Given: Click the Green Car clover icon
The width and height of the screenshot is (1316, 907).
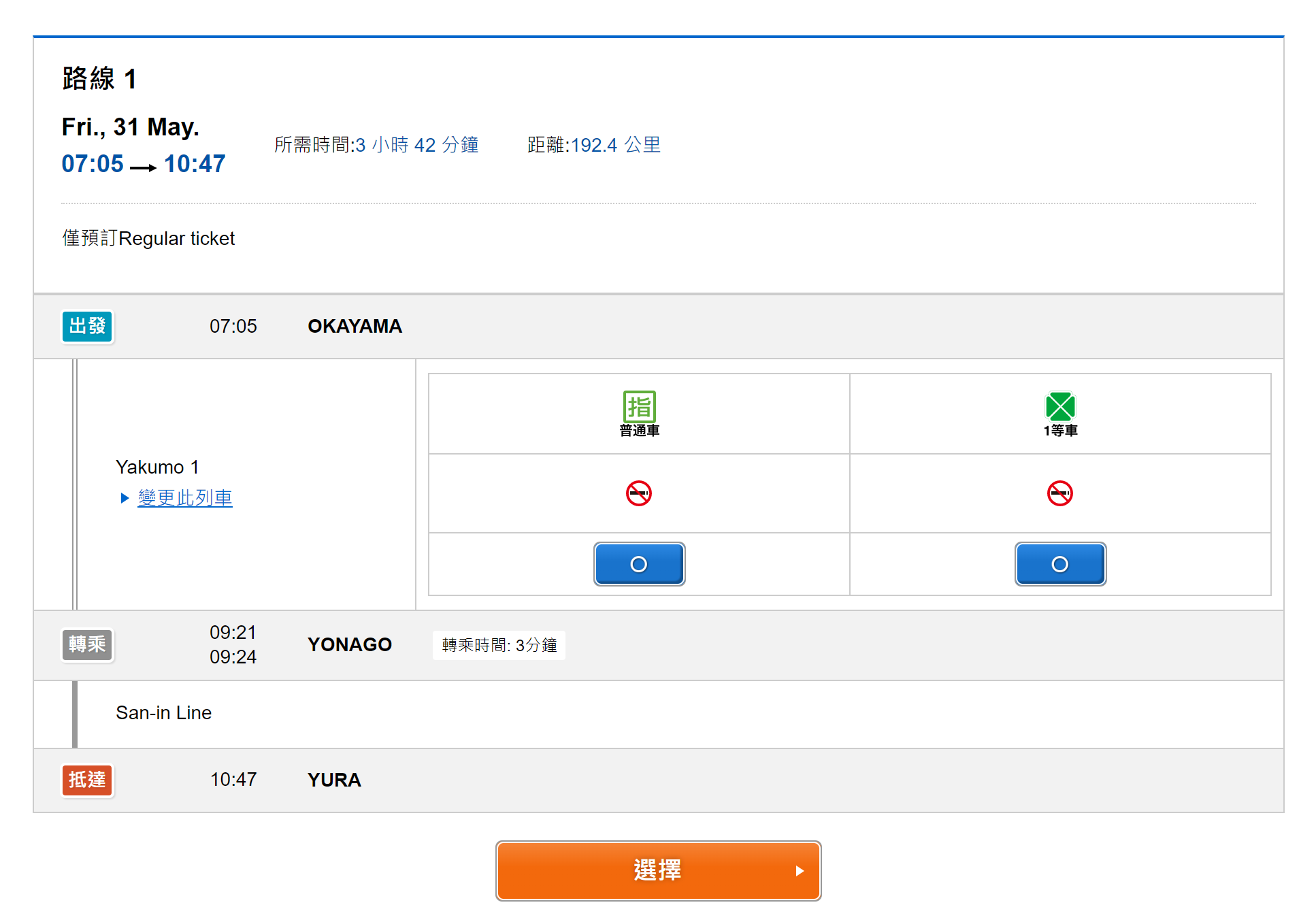Looking at the screenshot, I should coord(1059,406).
